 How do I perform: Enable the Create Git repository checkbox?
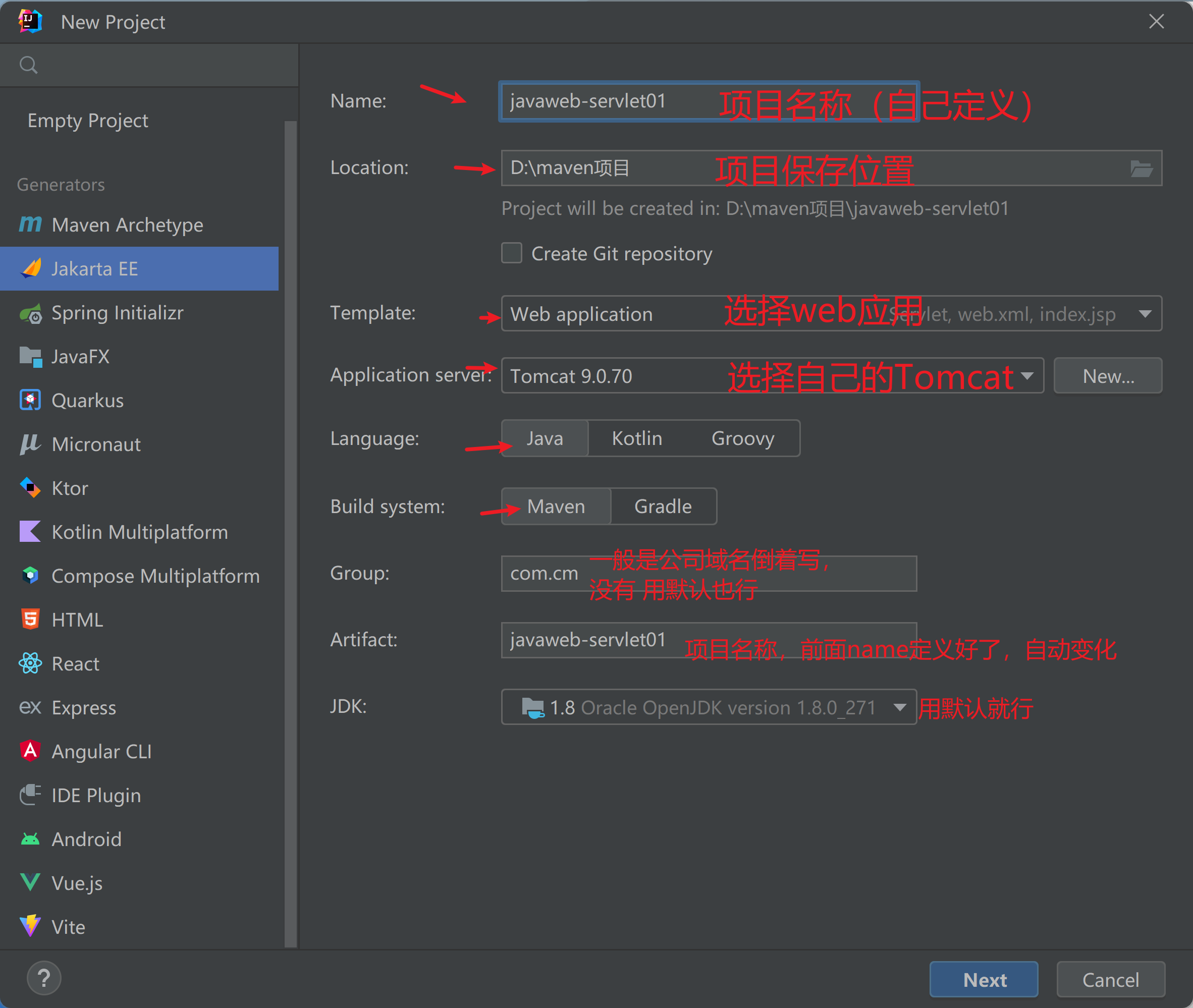512,253
